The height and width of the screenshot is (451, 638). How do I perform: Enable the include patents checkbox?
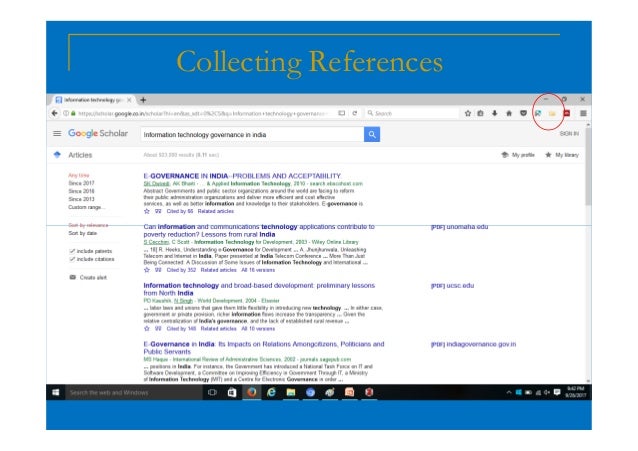[72, 251]
